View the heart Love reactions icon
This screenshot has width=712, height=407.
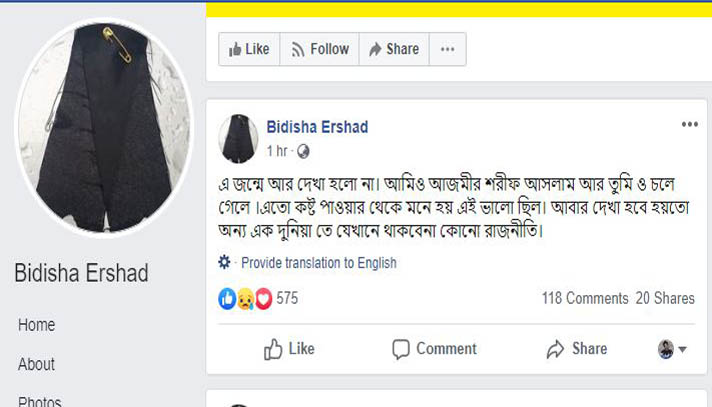pyautogui.click(x=263, y=299)
